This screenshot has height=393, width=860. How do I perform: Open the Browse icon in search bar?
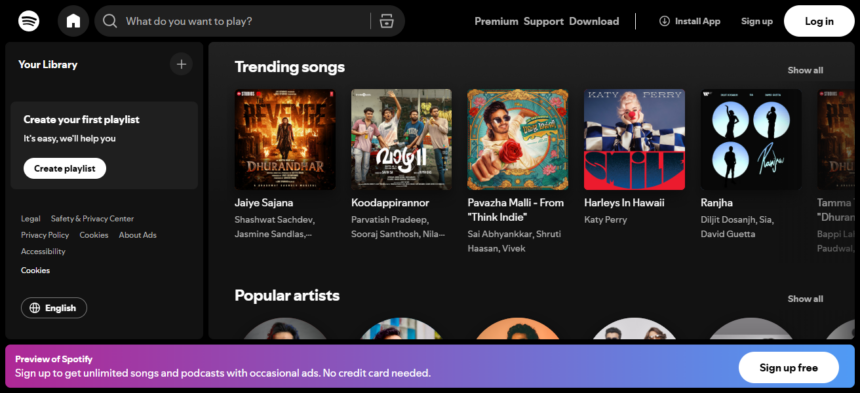(387, 21)
